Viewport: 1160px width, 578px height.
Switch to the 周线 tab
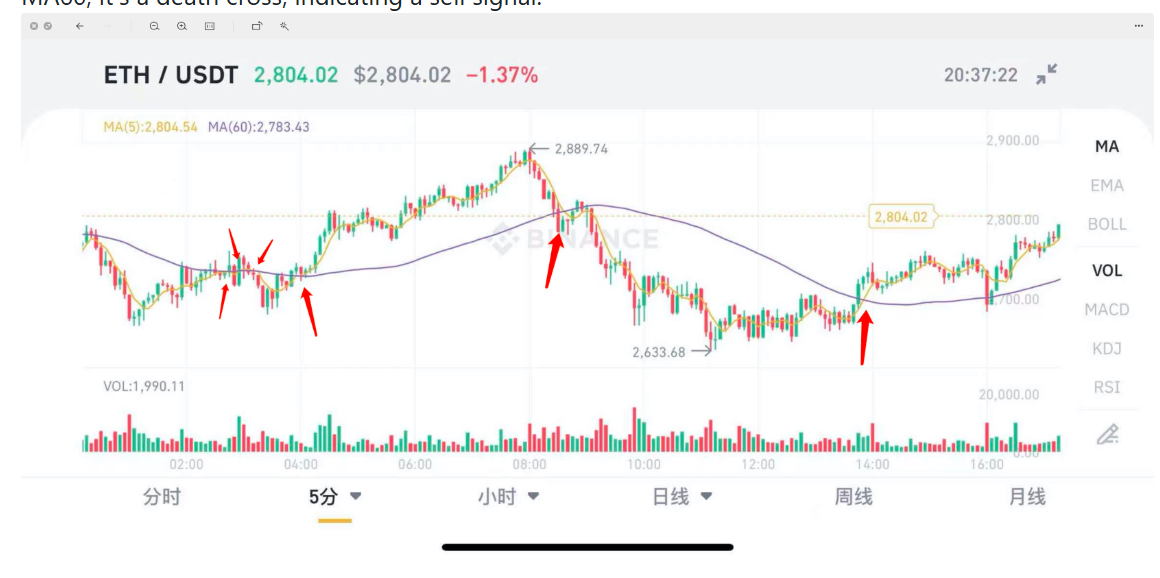pos(853,496)
